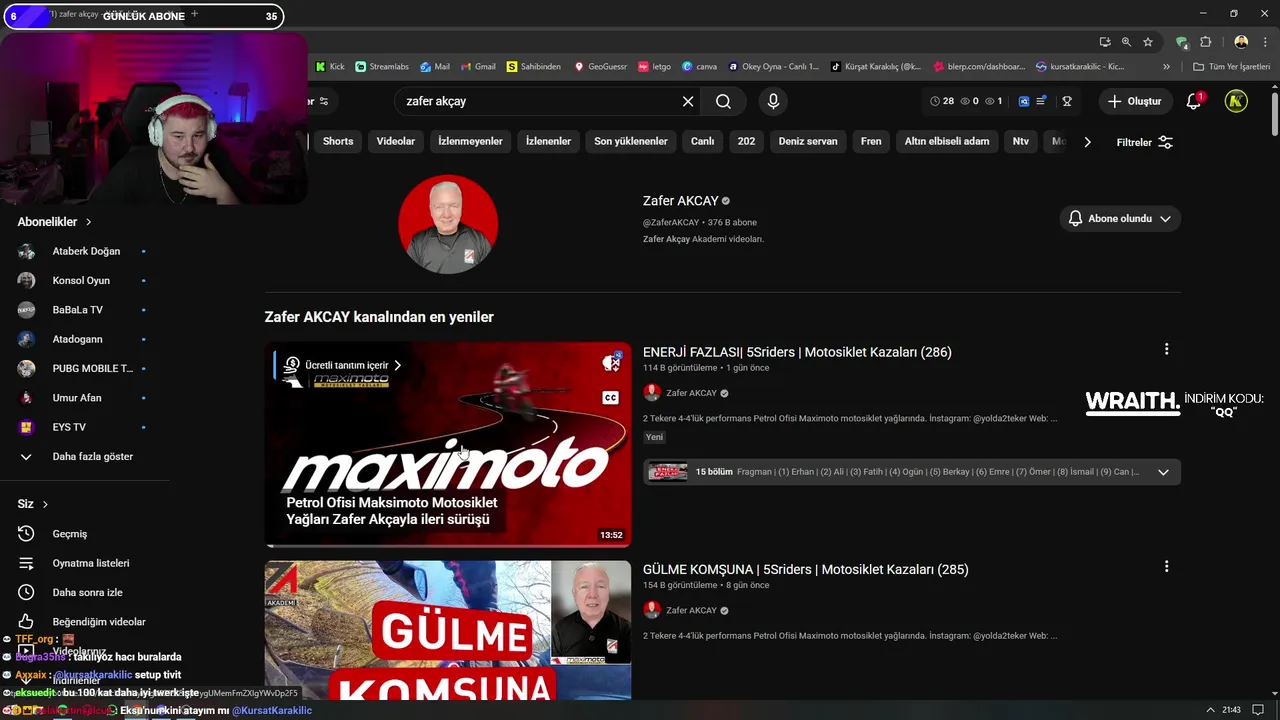The width and height of the screenshot is (1280, 720).
Task: Select the Videolar filter chip
Action: pos(396,141)
